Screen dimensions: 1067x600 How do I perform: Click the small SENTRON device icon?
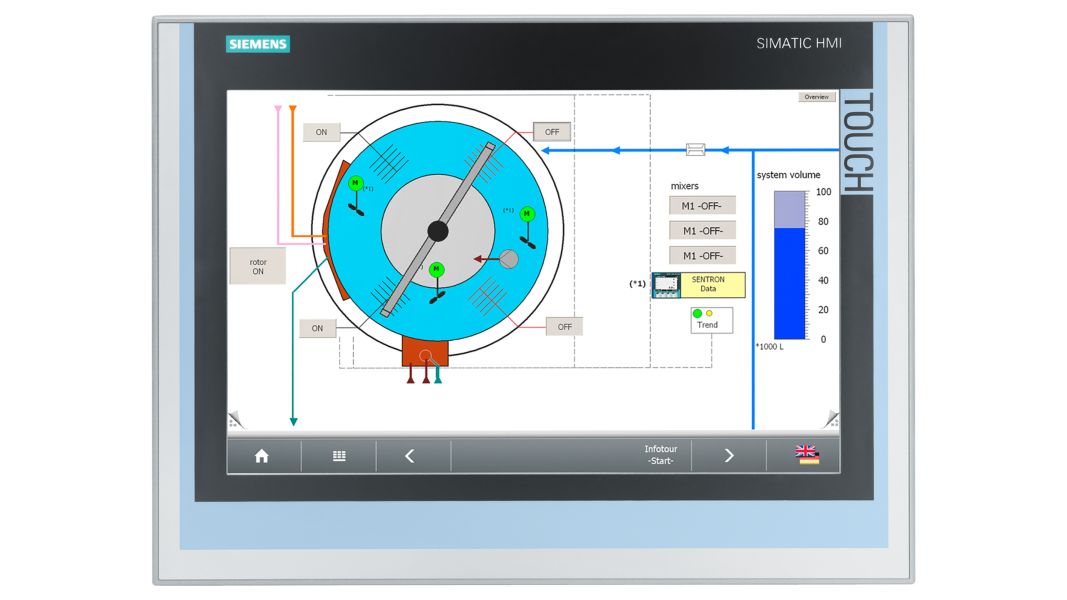664,285
